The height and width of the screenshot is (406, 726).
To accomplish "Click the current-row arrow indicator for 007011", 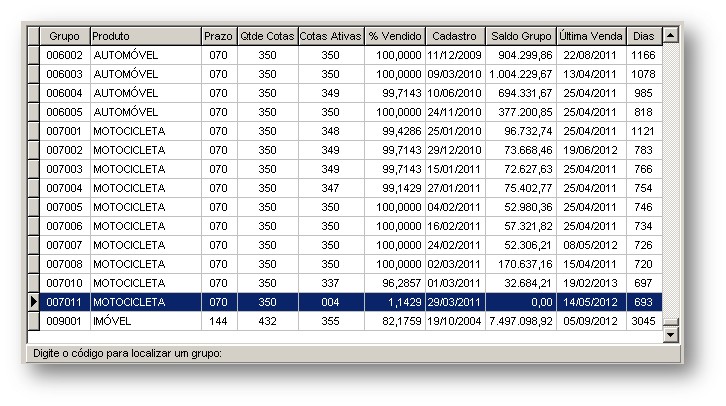I will (x=33, y=302).
